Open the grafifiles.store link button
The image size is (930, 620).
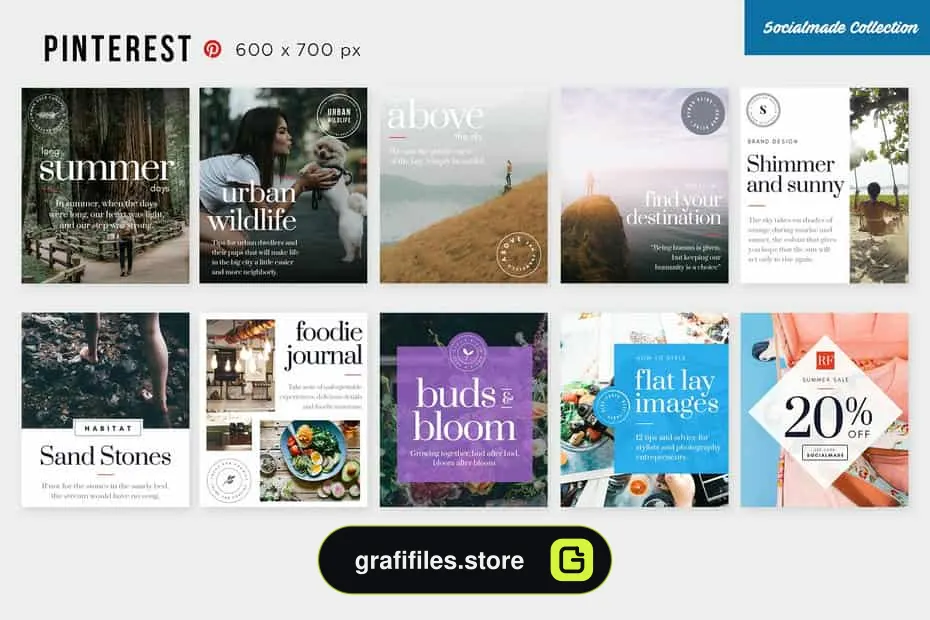point(465,559)
